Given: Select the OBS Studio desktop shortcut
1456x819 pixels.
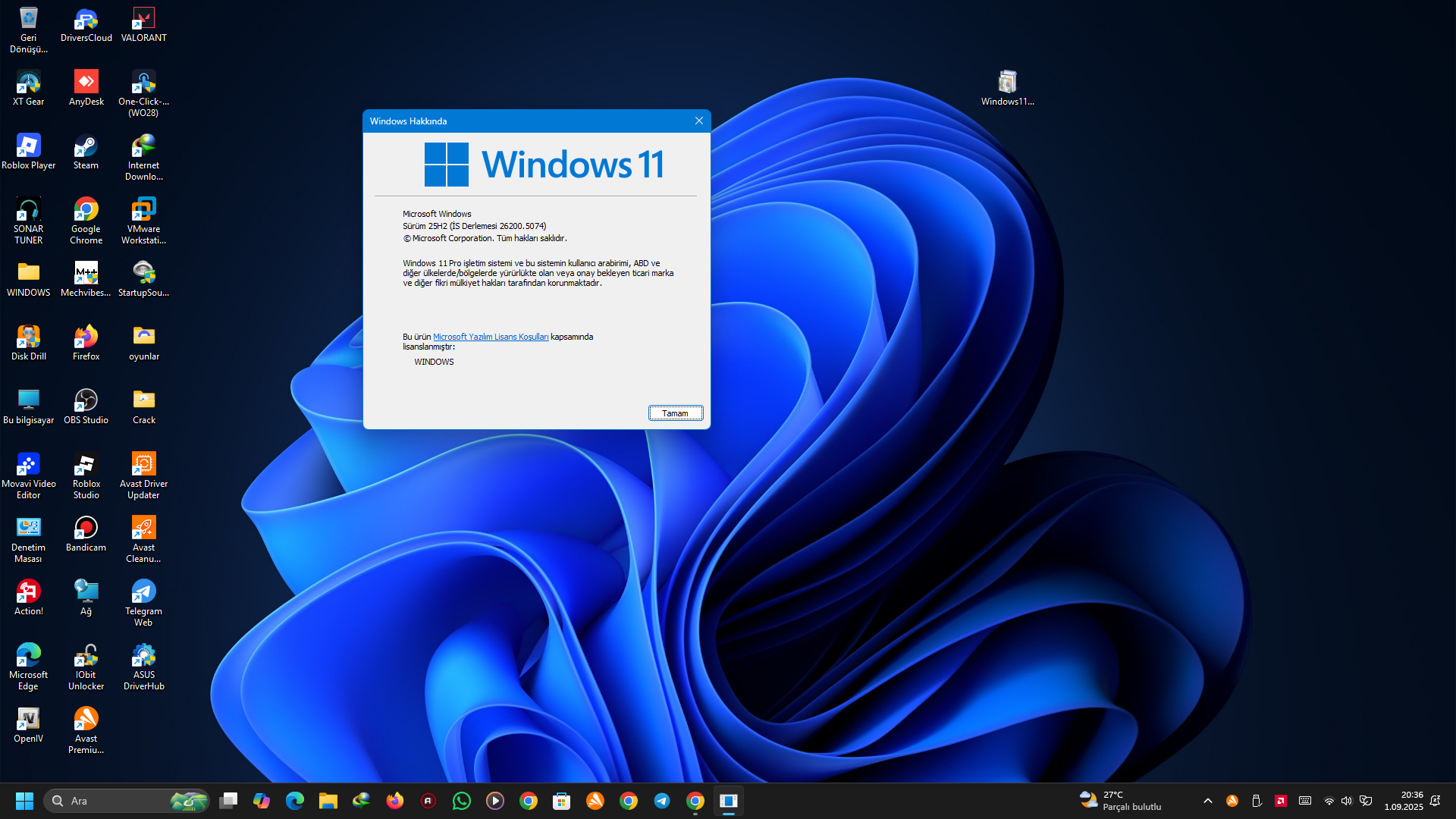Looking at the screenshot, I should click(x=86, y=407).
